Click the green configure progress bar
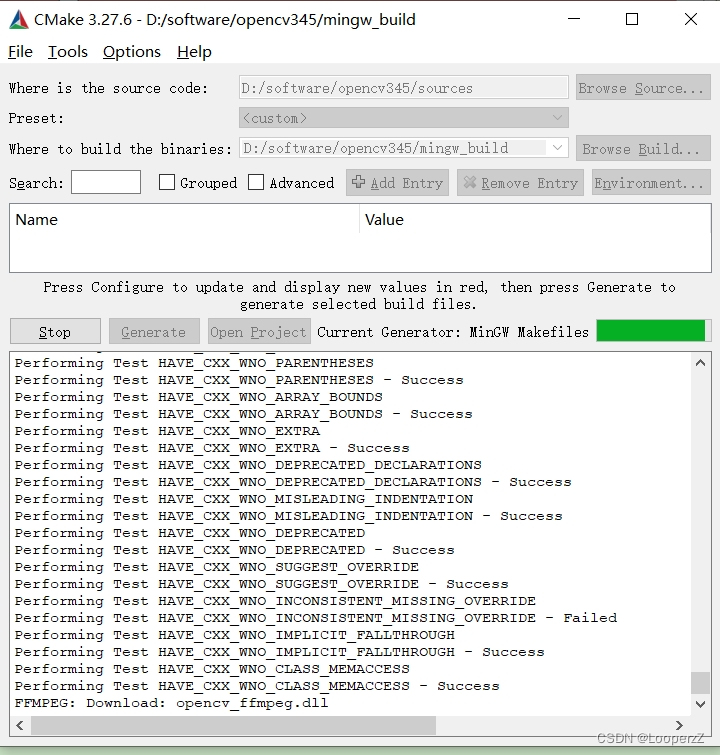This screenshot has width=720, height=755. pyautogui.click(x=653, y=331)
